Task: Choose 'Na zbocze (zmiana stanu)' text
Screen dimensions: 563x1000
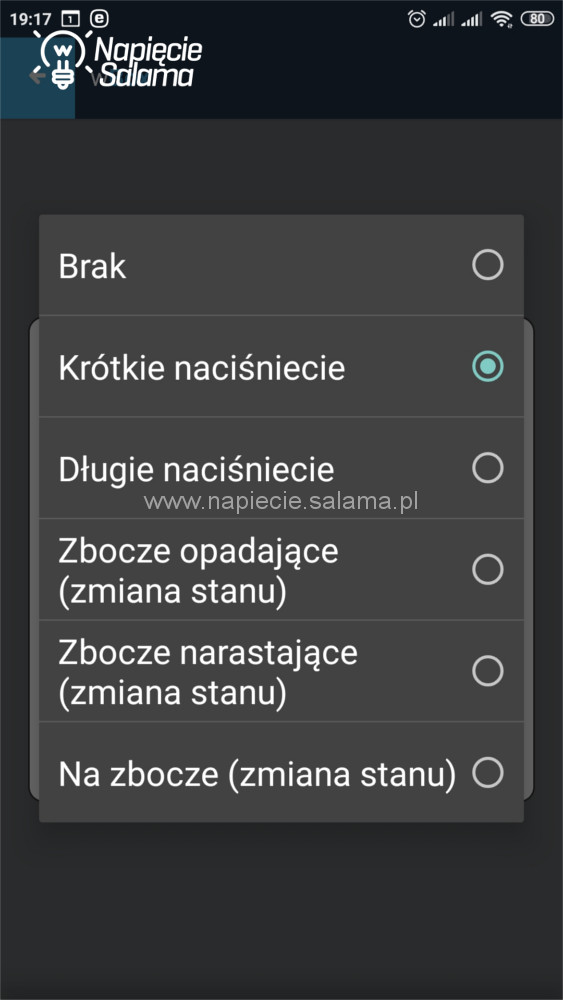Action: (258, 774)
